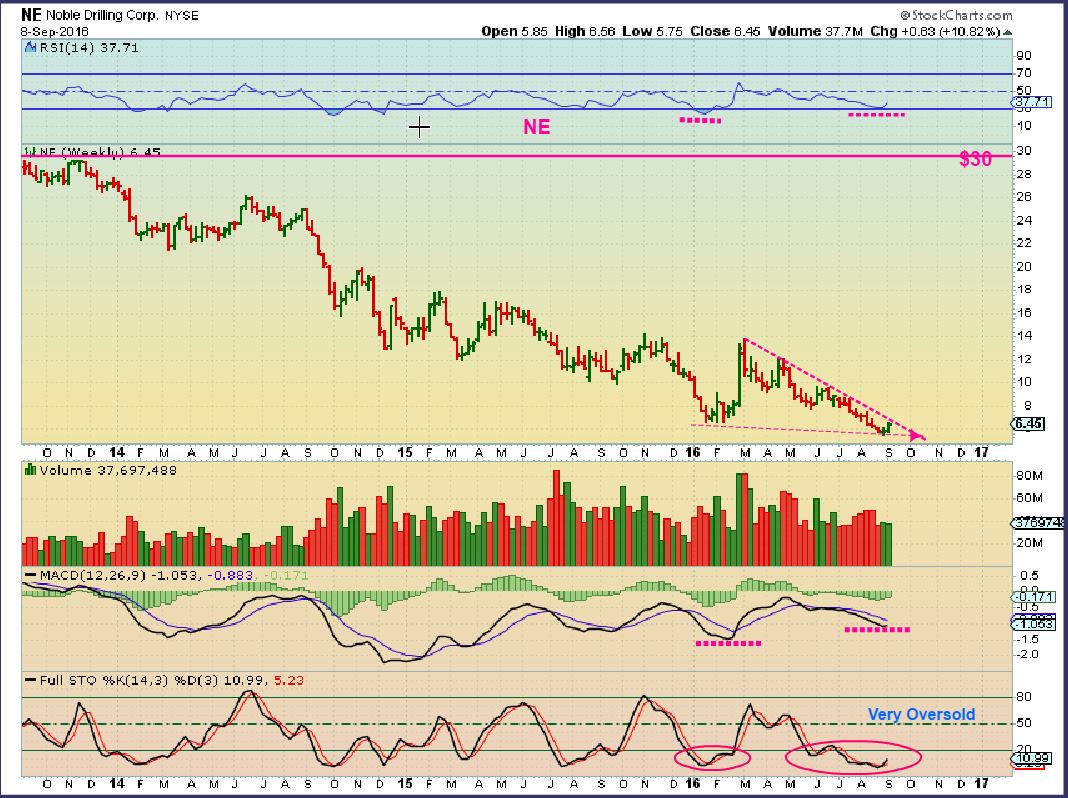
Task: Click the price bars icon beside NE (Weekly)
Action: 29,152
